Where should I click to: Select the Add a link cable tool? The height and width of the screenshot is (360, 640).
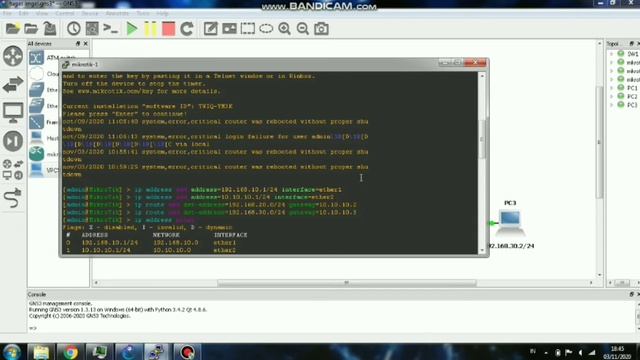[13, 198]
